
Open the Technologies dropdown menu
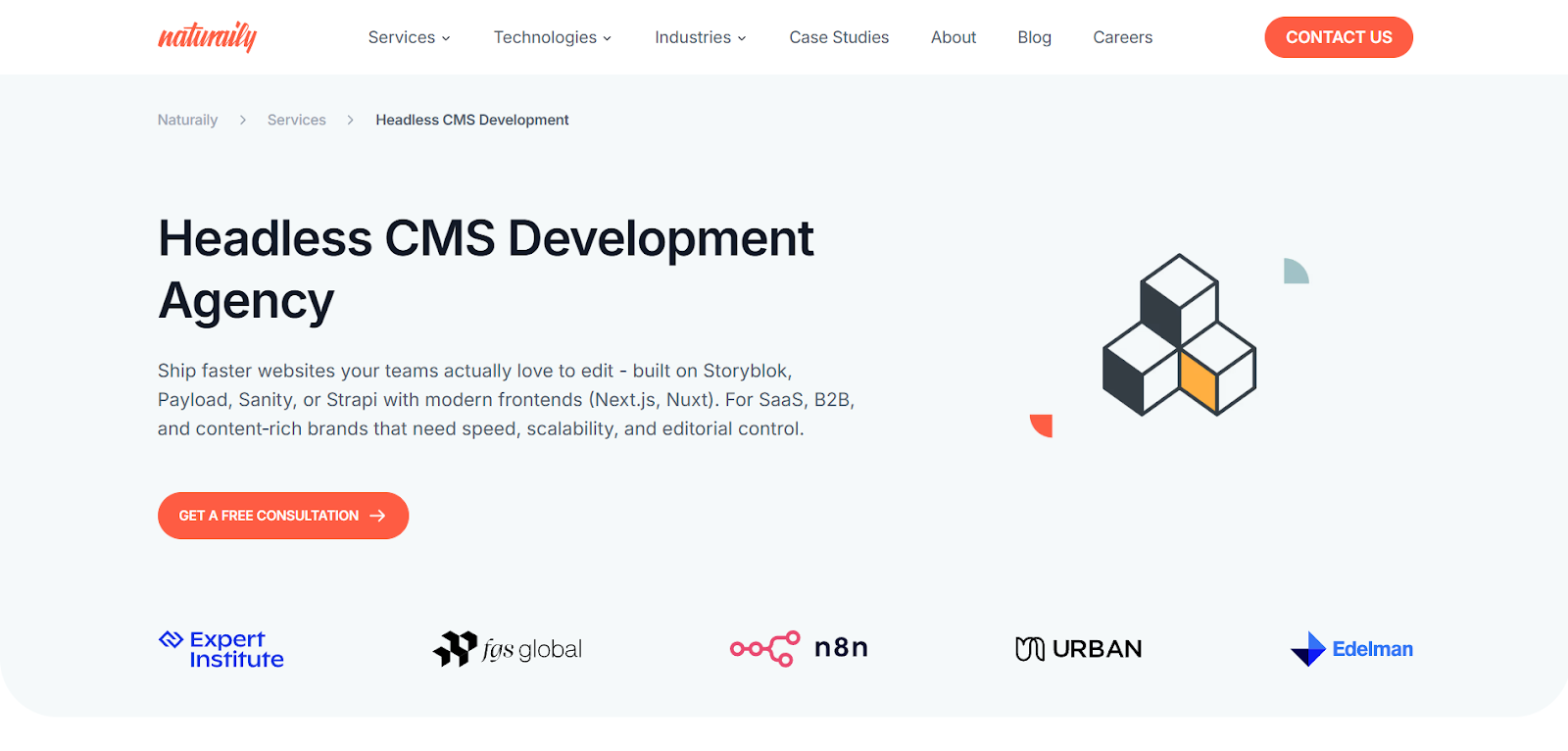coord(552,37)
